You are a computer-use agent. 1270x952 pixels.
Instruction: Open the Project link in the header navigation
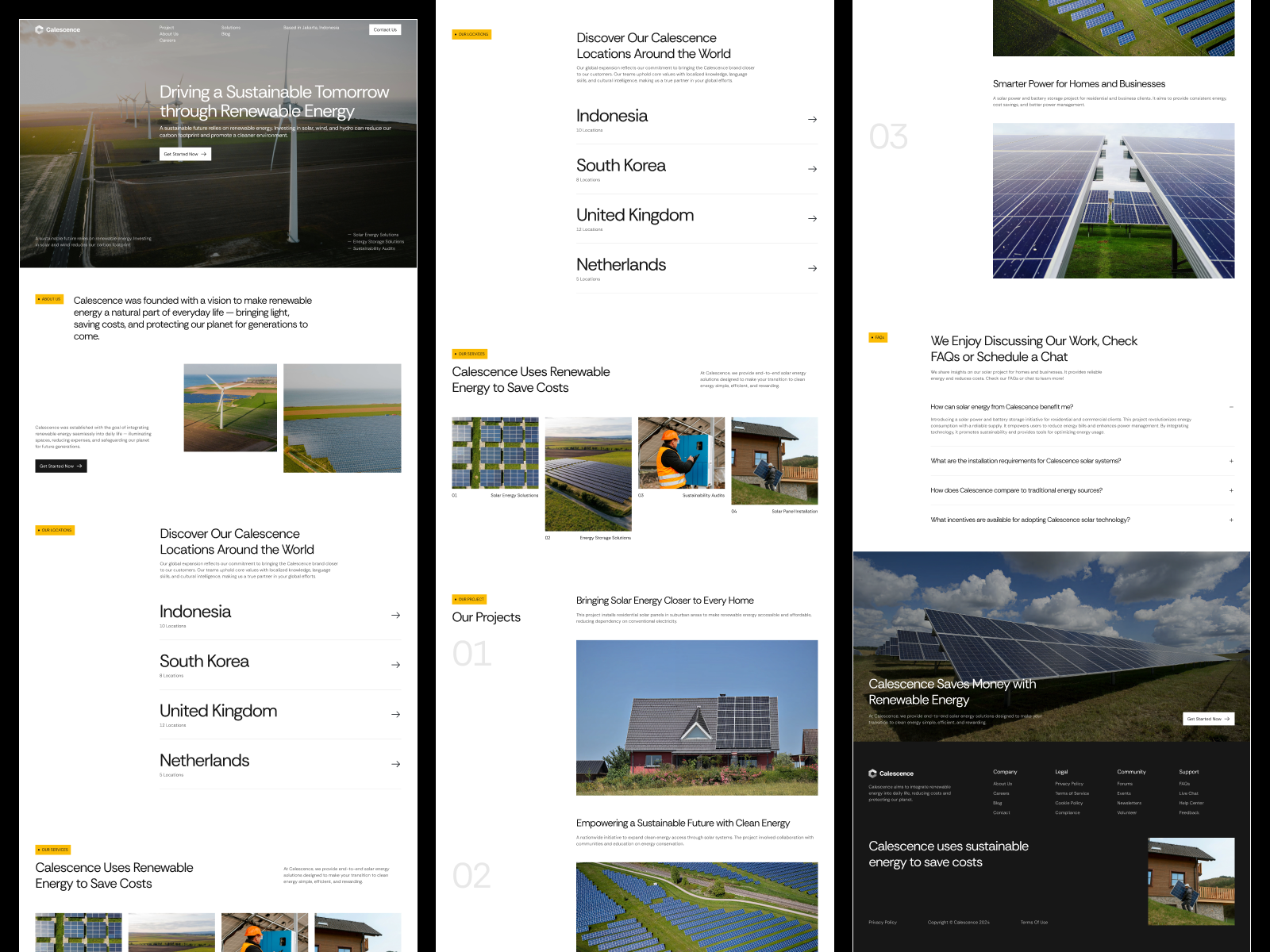167,28
